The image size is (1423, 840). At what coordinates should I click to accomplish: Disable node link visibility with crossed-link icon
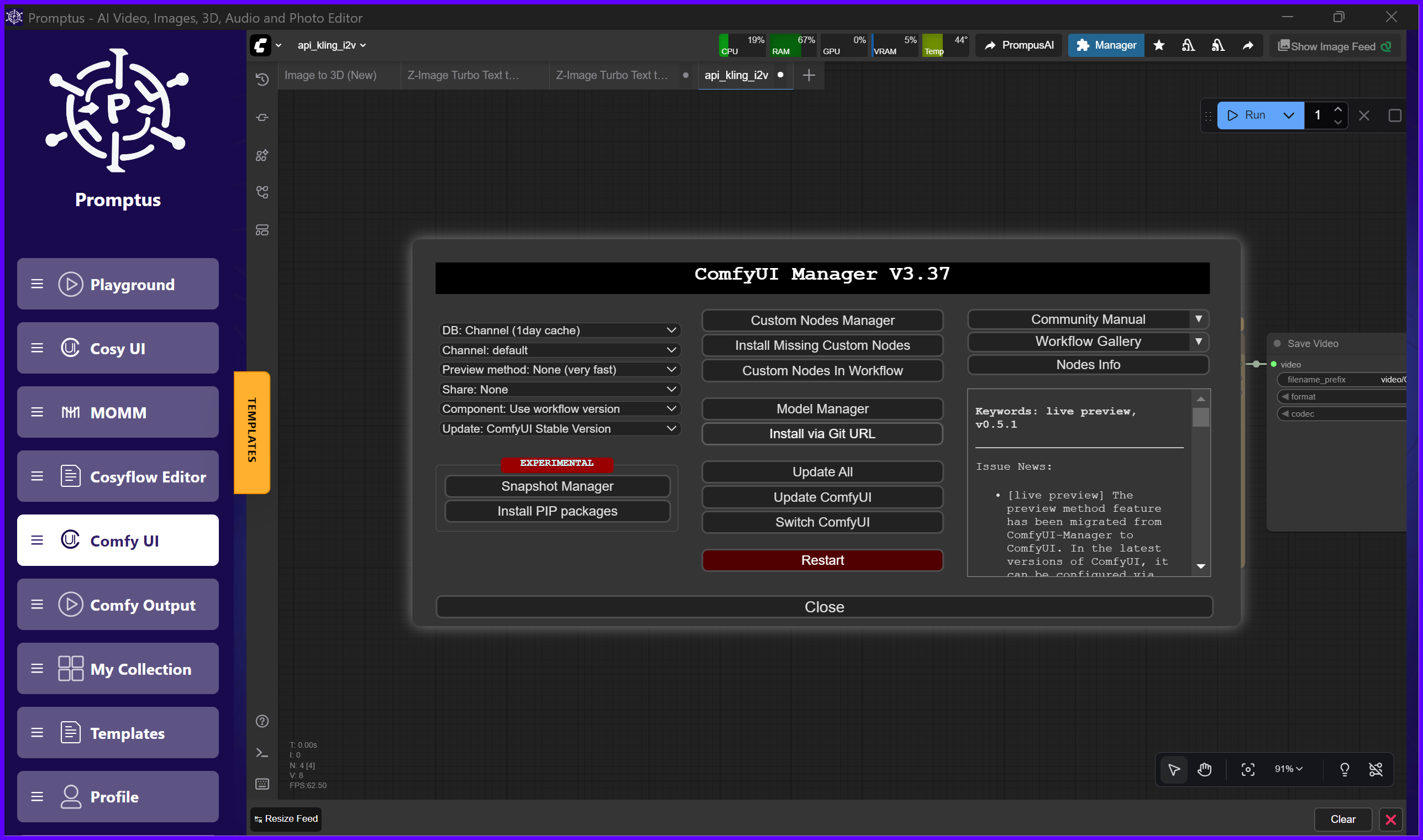pos(1376,769)
